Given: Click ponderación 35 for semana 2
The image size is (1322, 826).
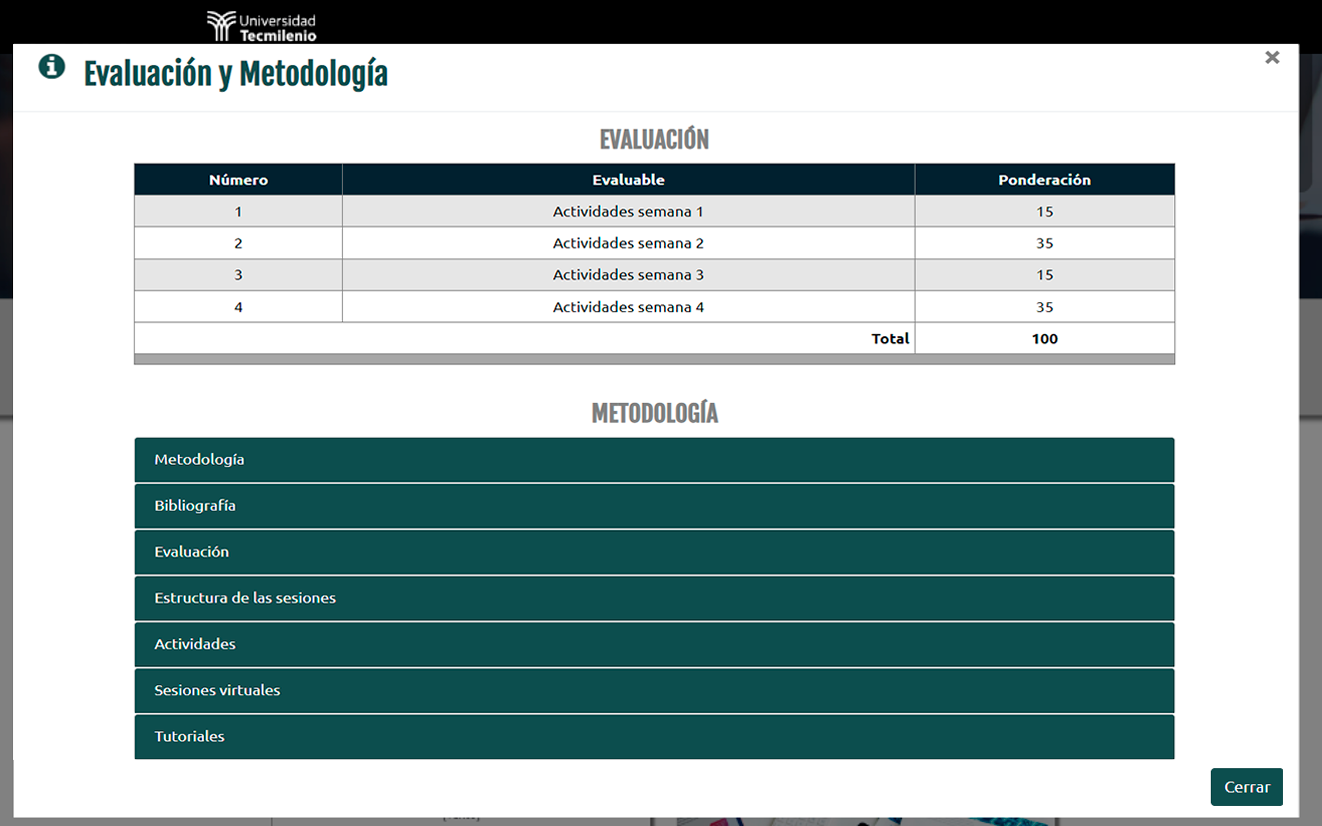Looking at the screenshot, I should (x=1044, y=243).
